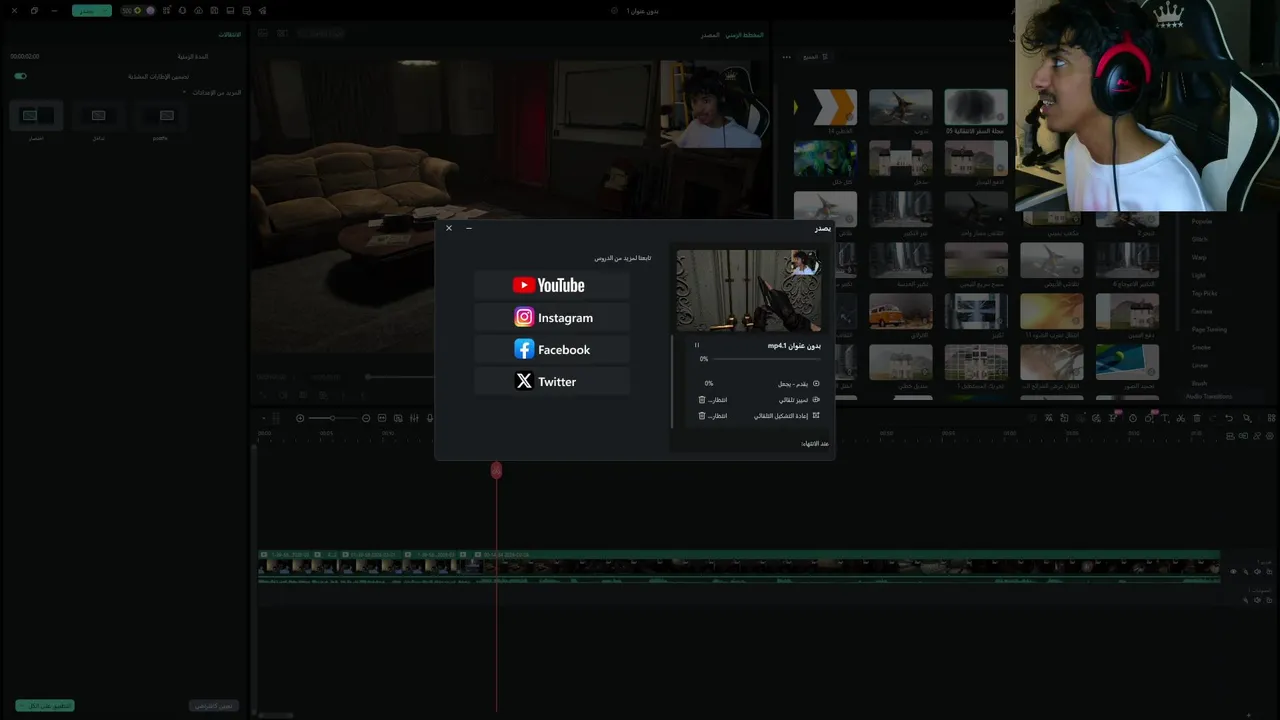This screenshot has height=720, width=1280.
Task: Click the timeline horizontal scrollbar
Action: coord(276,715)
